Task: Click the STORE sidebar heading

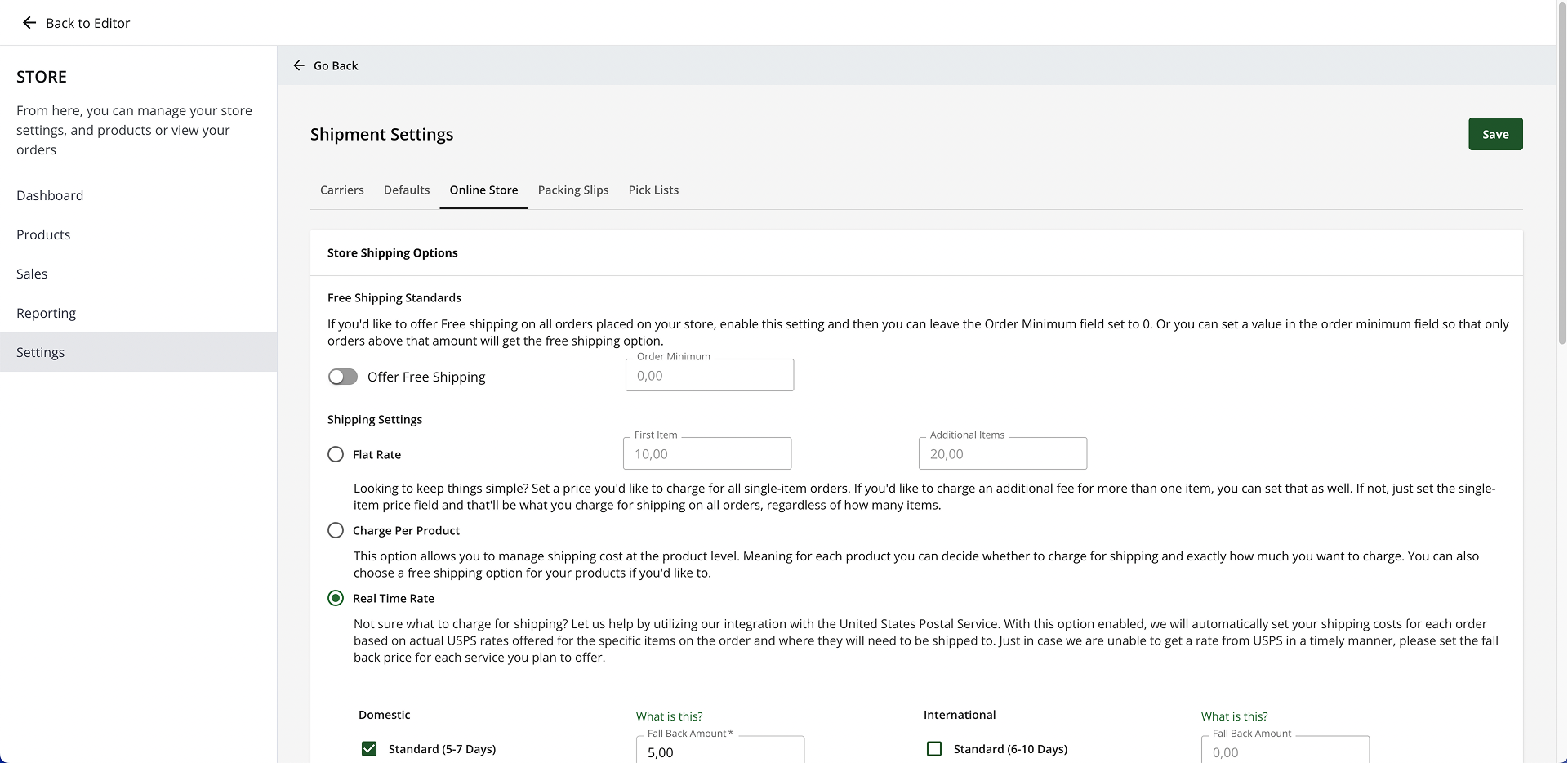Action: tap(42, 77)
